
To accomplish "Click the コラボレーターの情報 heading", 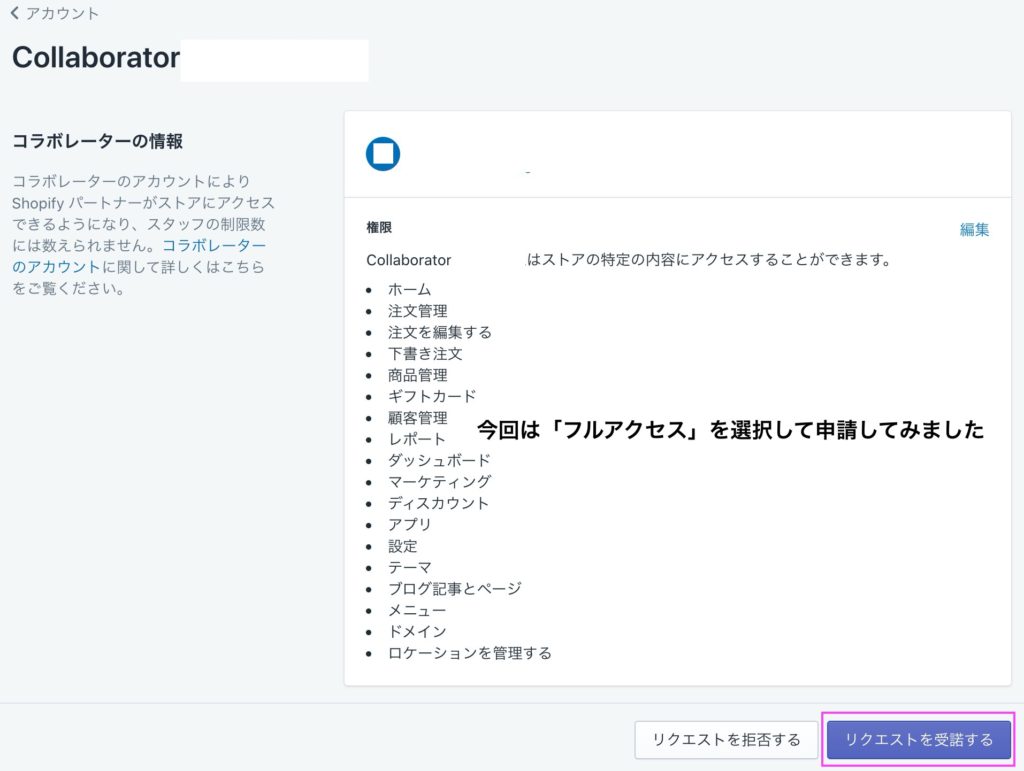I will (97, 142).
